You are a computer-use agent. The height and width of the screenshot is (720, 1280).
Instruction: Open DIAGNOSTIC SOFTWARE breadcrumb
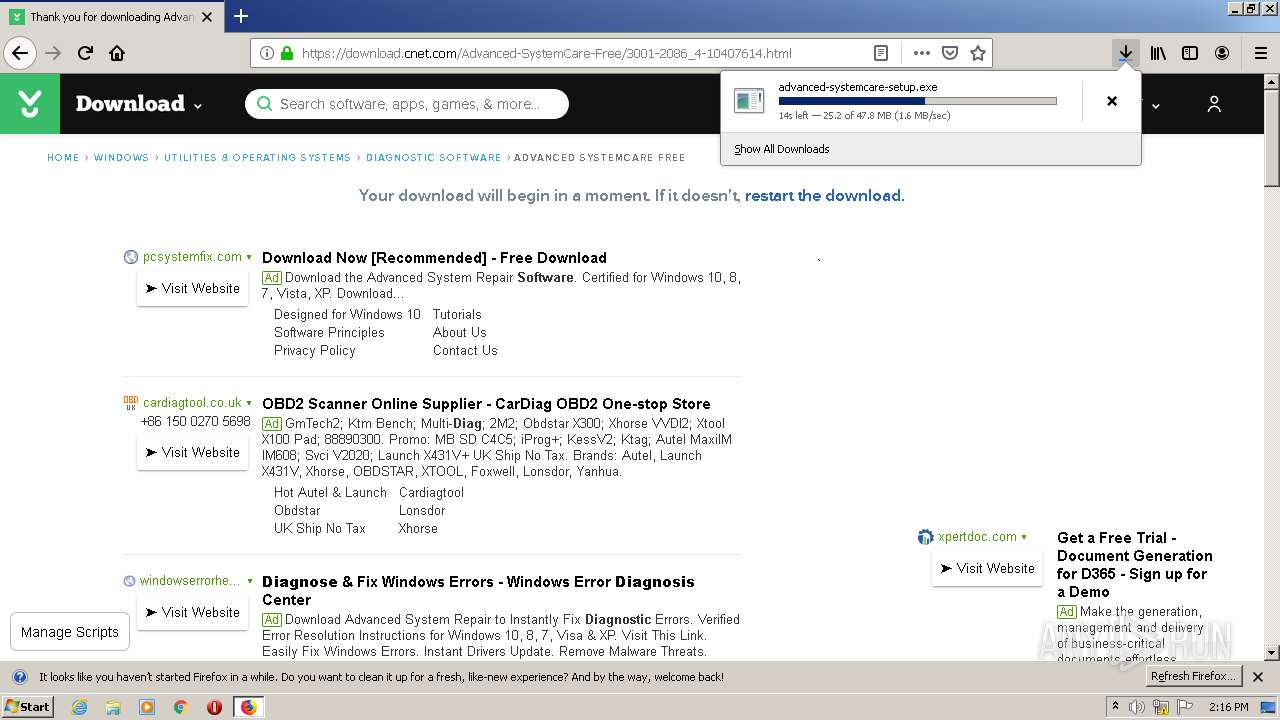tap(434, 158)
